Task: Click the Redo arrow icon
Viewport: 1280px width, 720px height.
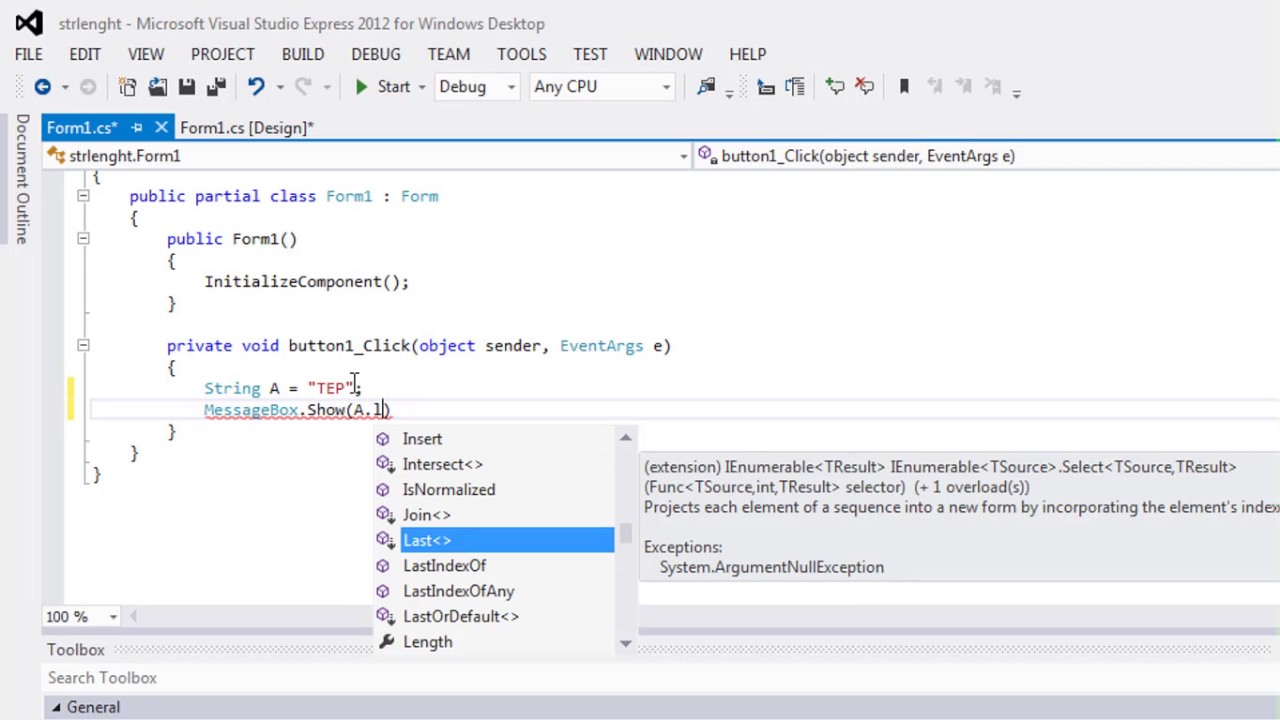Action: pyautogui.click(x=303, y=87)
